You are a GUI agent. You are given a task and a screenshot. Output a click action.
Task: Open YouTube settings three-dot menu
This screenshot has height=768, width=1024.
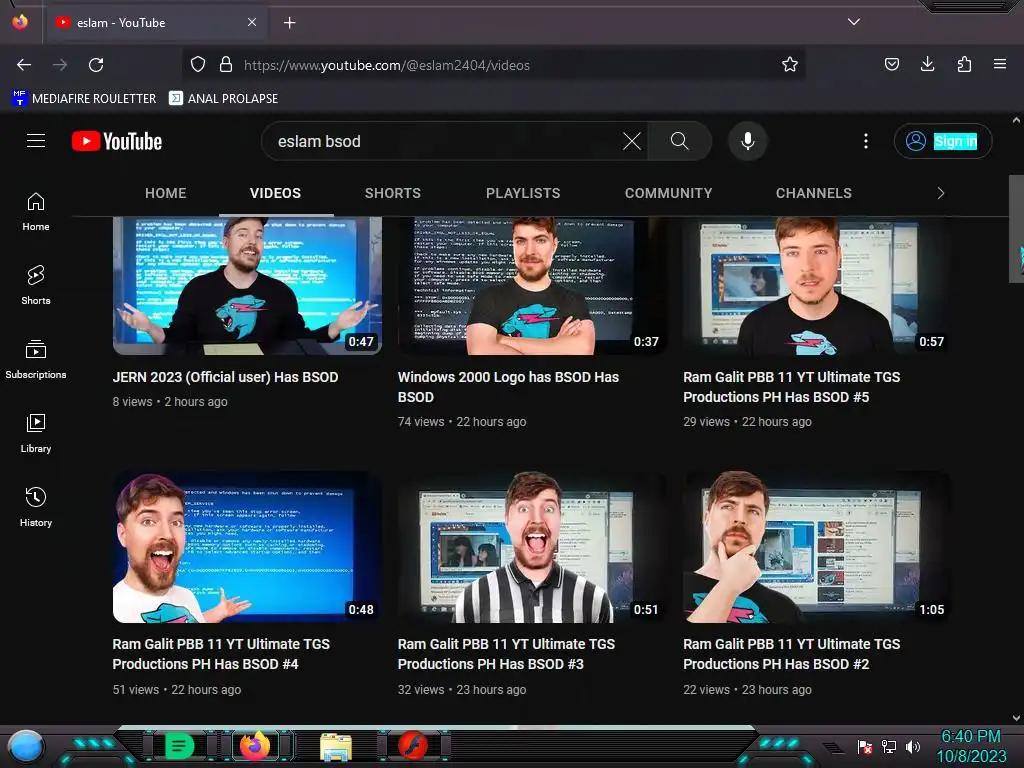click(866, 141)
